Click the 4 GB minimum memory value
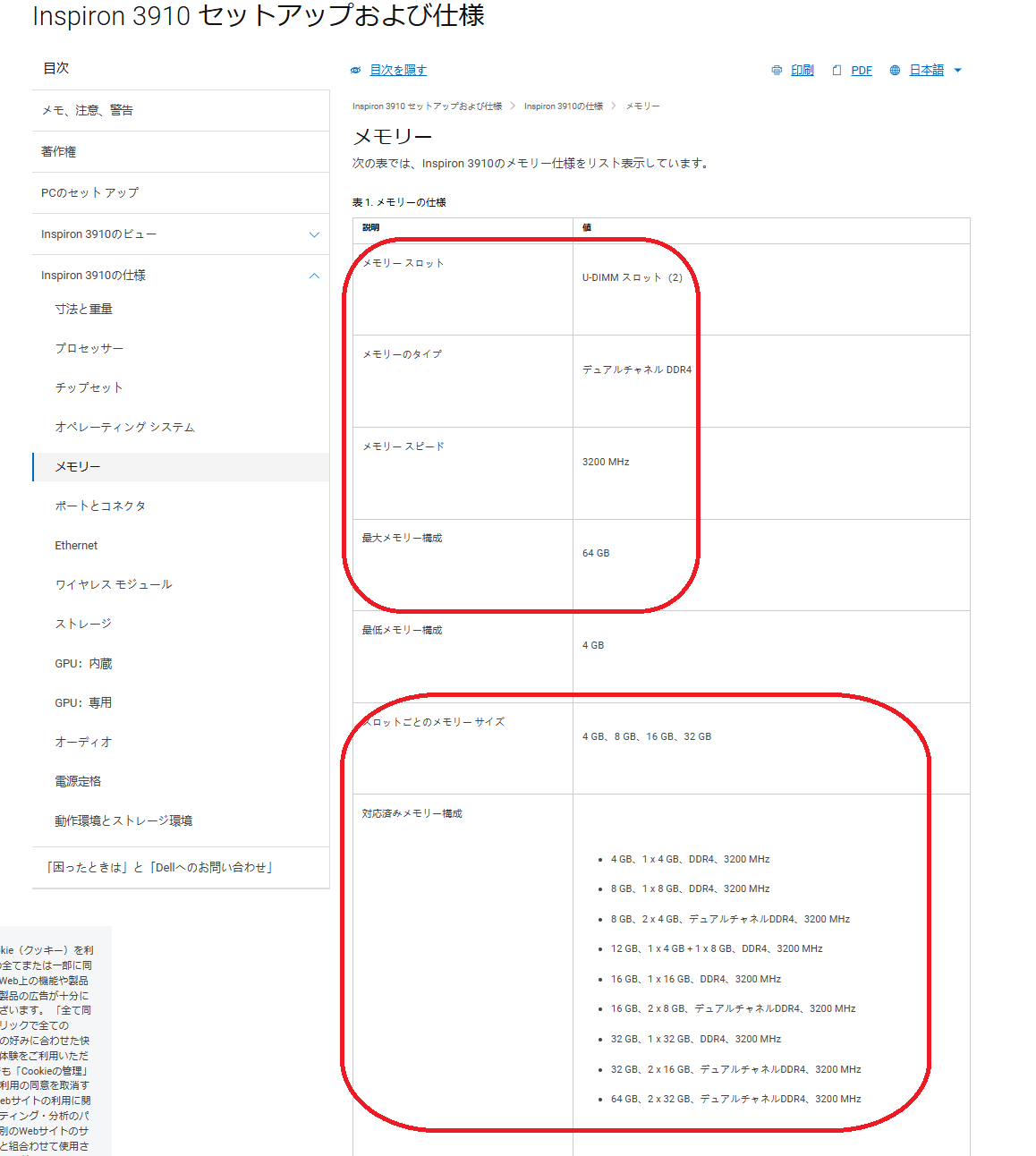This screenshot has height=1156, width=1036. pos(593,645)
